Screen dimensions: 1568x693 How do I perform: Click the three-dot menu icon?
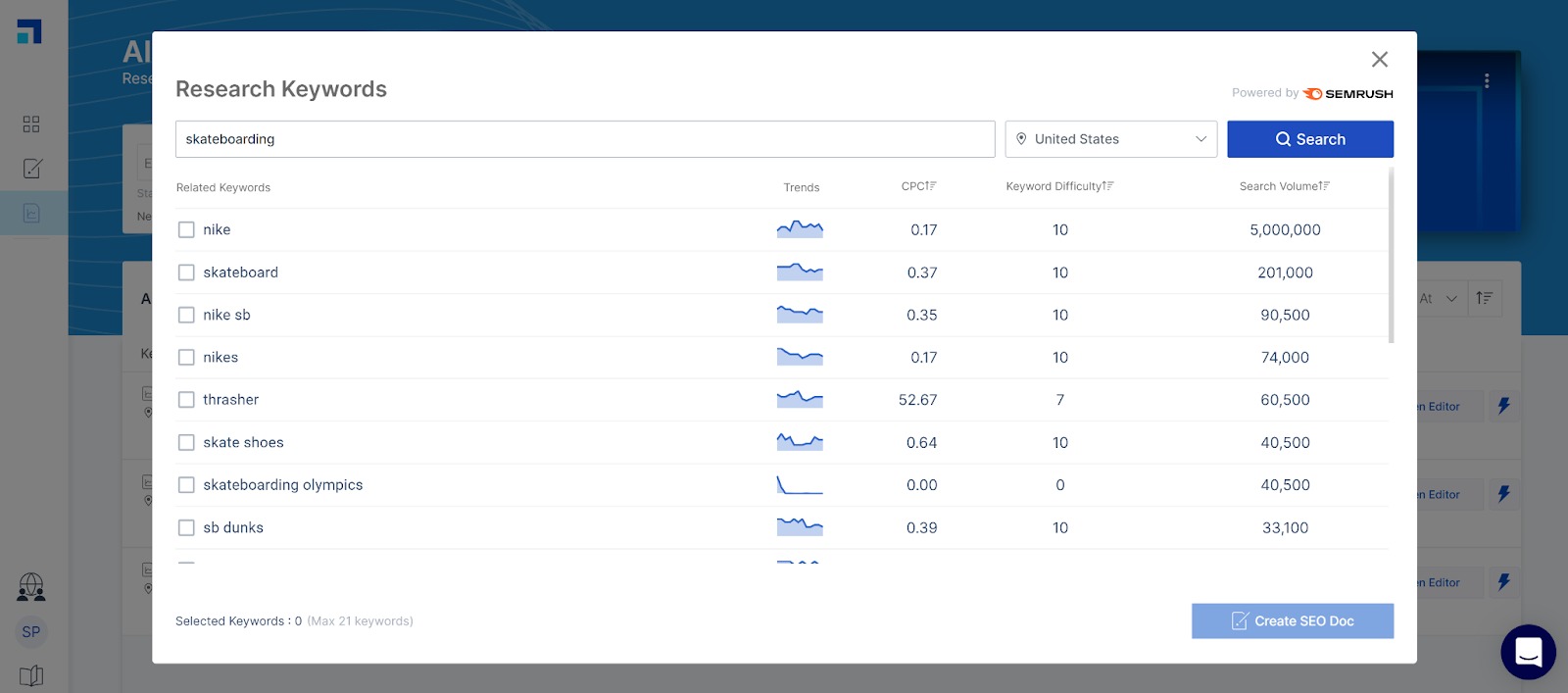pos(1487,81)
